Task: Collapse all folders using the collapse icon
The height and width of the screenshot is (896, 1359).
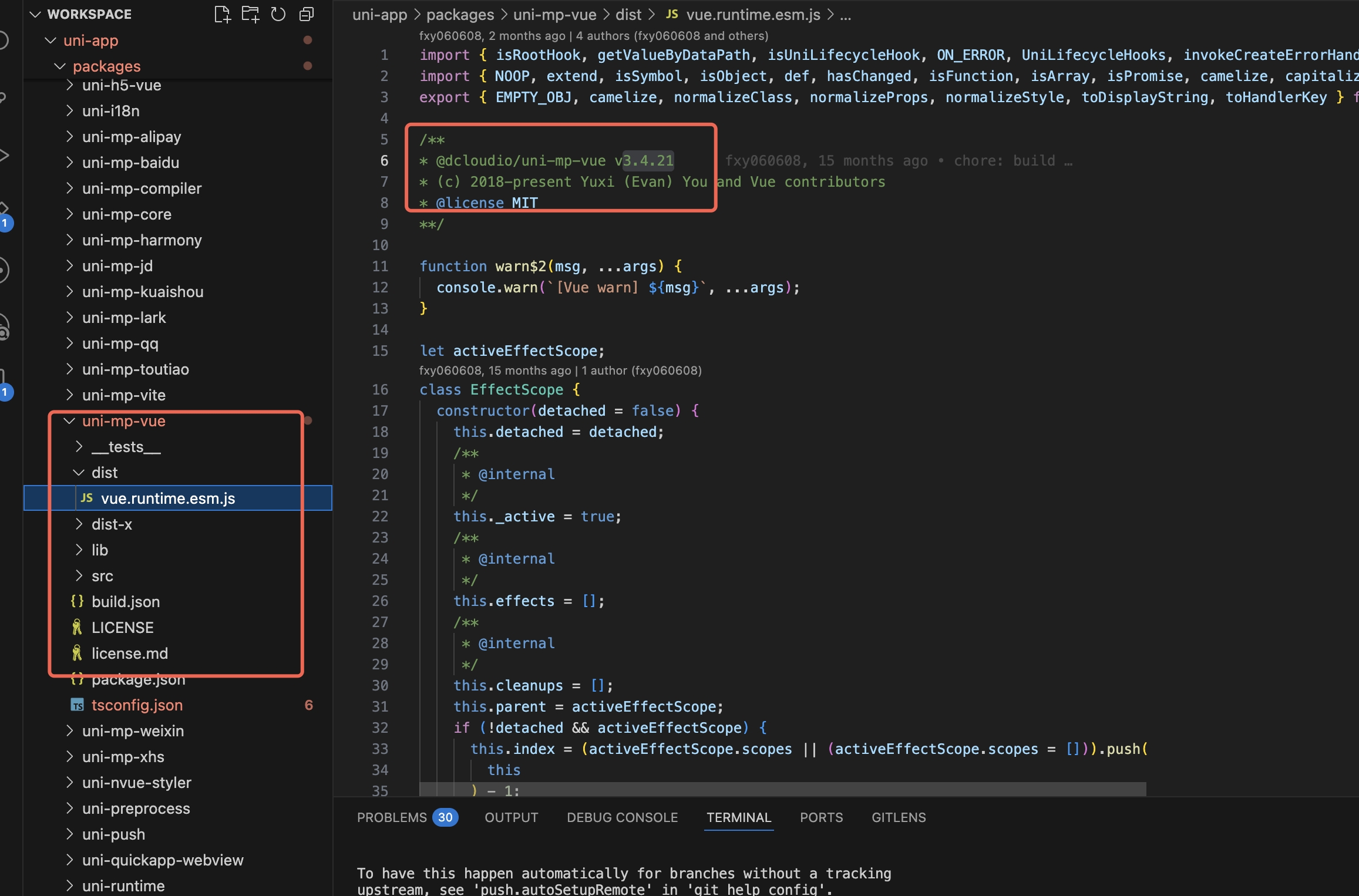Action: (307, 15)
